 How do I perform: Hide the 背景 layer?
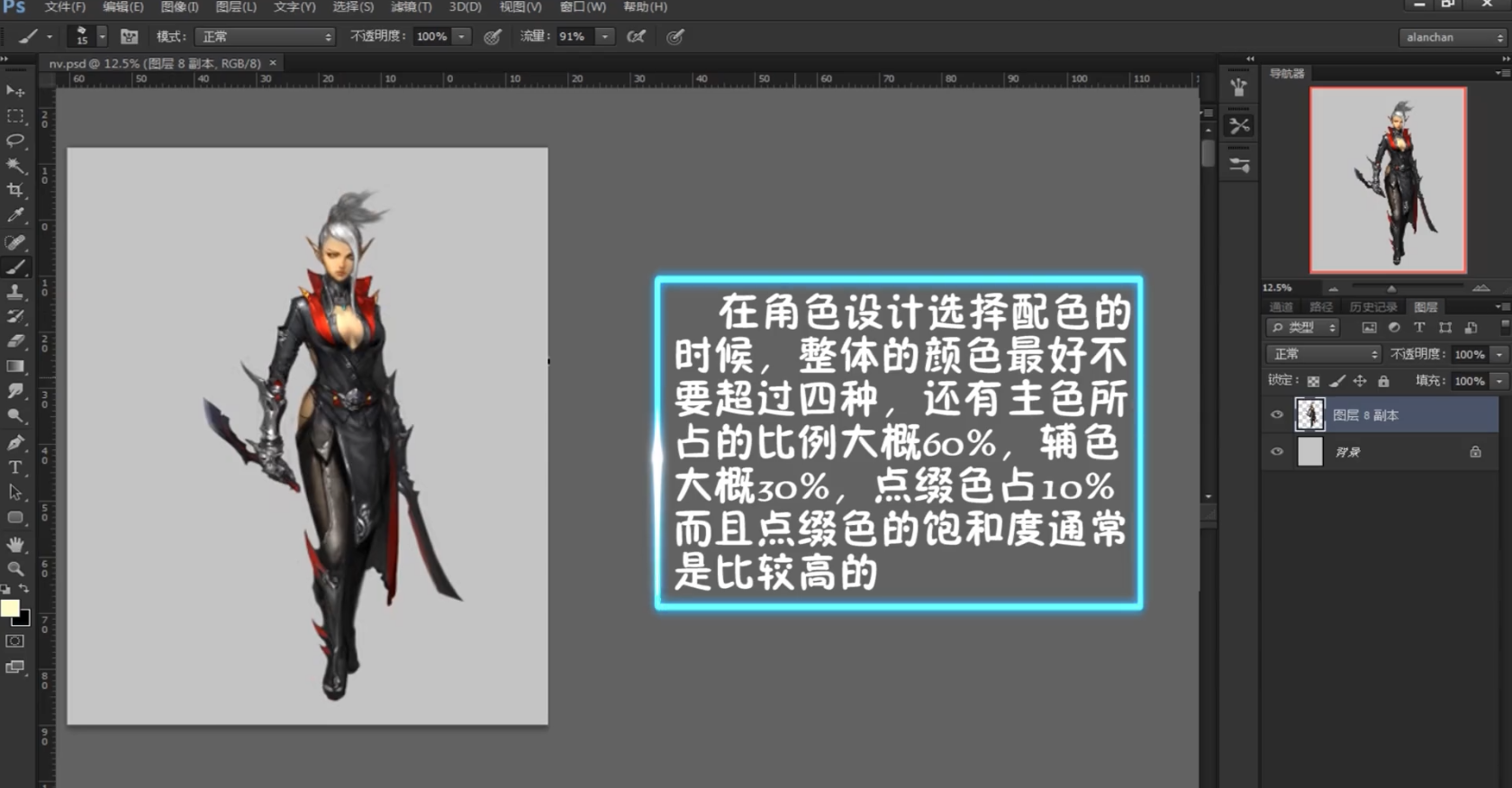click(1277, 452)
